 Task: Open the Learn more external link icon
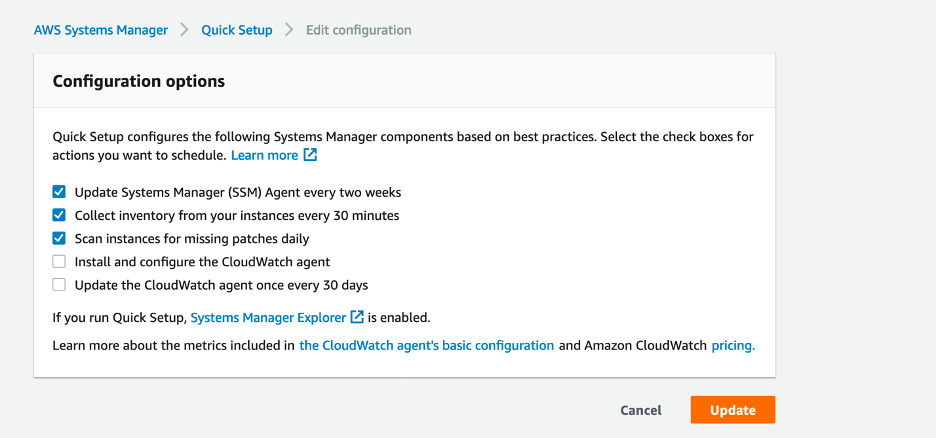311,156
